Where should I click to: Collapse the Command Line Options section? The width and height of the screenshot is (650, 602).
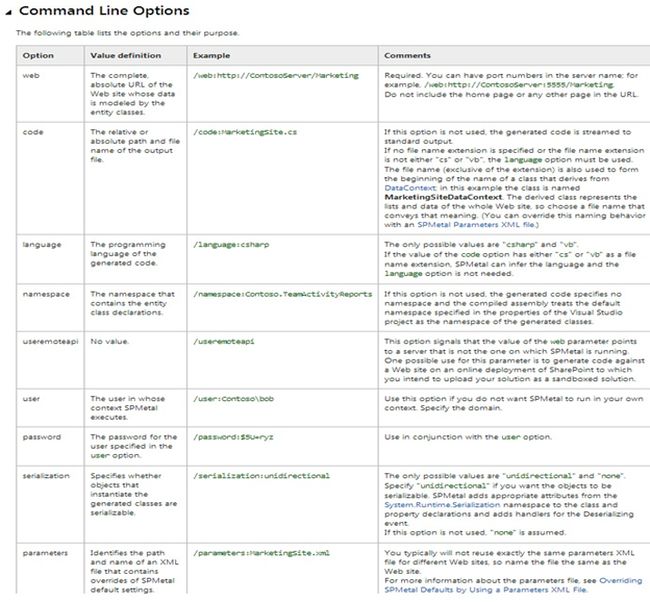coord(9,11)
